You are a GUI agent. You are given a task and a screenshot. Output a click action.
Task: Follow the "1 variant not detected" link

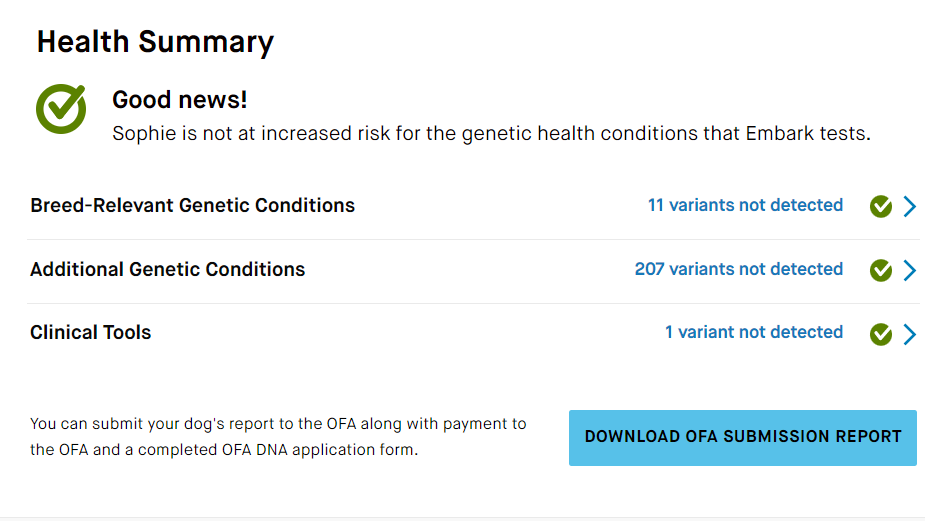click(754, 332)
